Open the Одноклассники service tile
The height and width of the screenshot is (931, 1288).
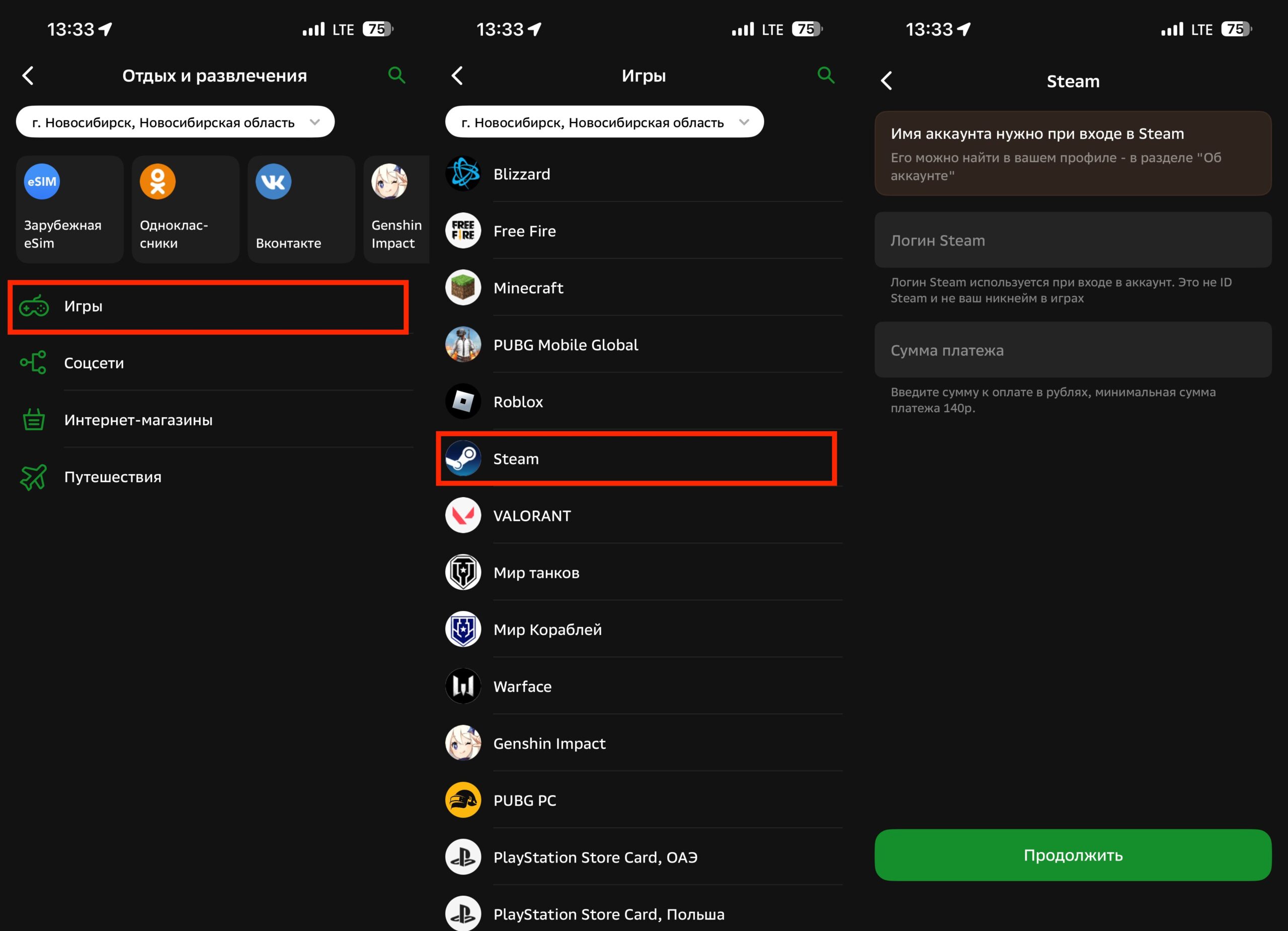[185, 208]
